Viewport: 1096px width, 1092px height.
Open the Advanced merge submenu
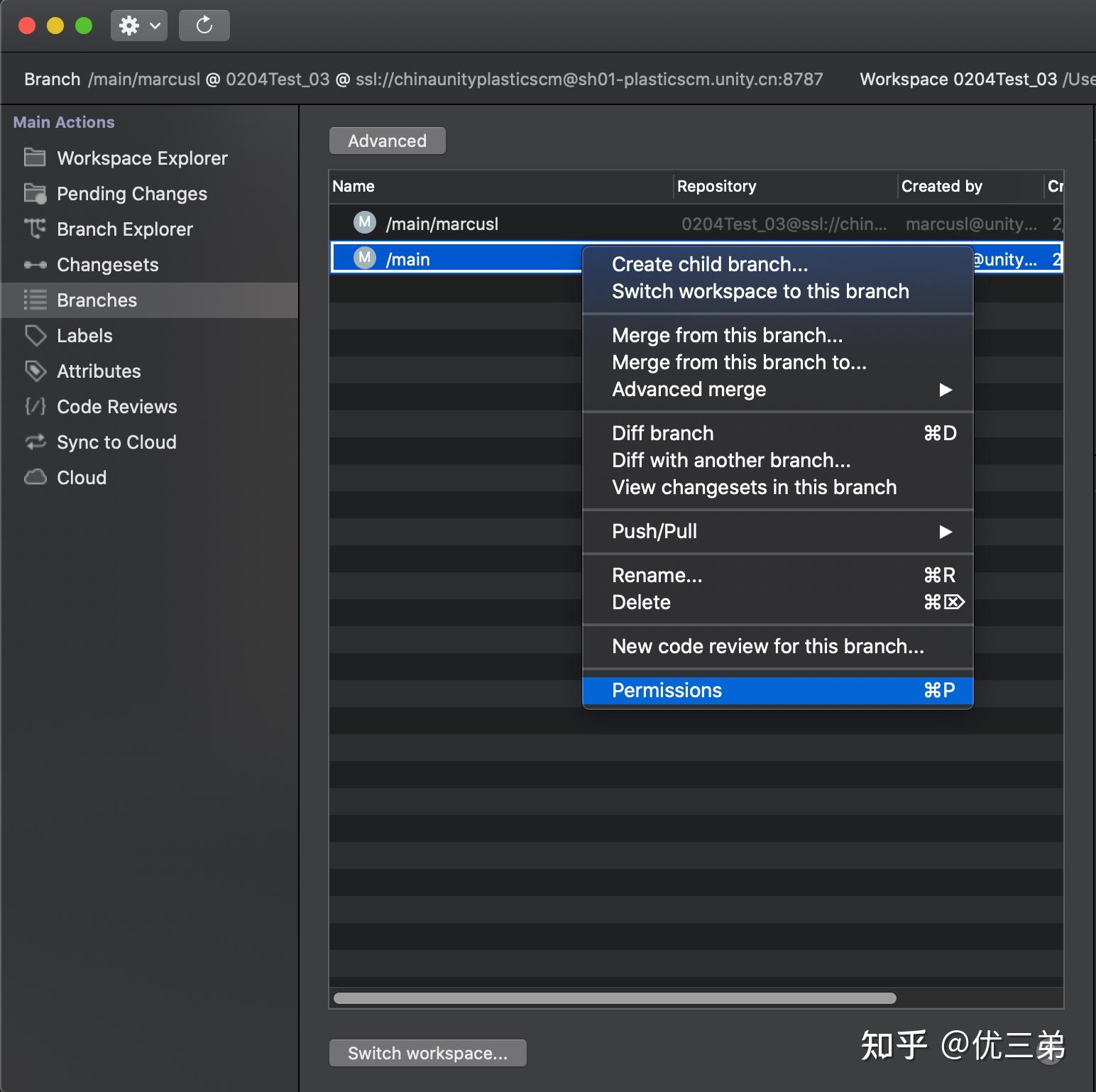[x=689, y=389]
